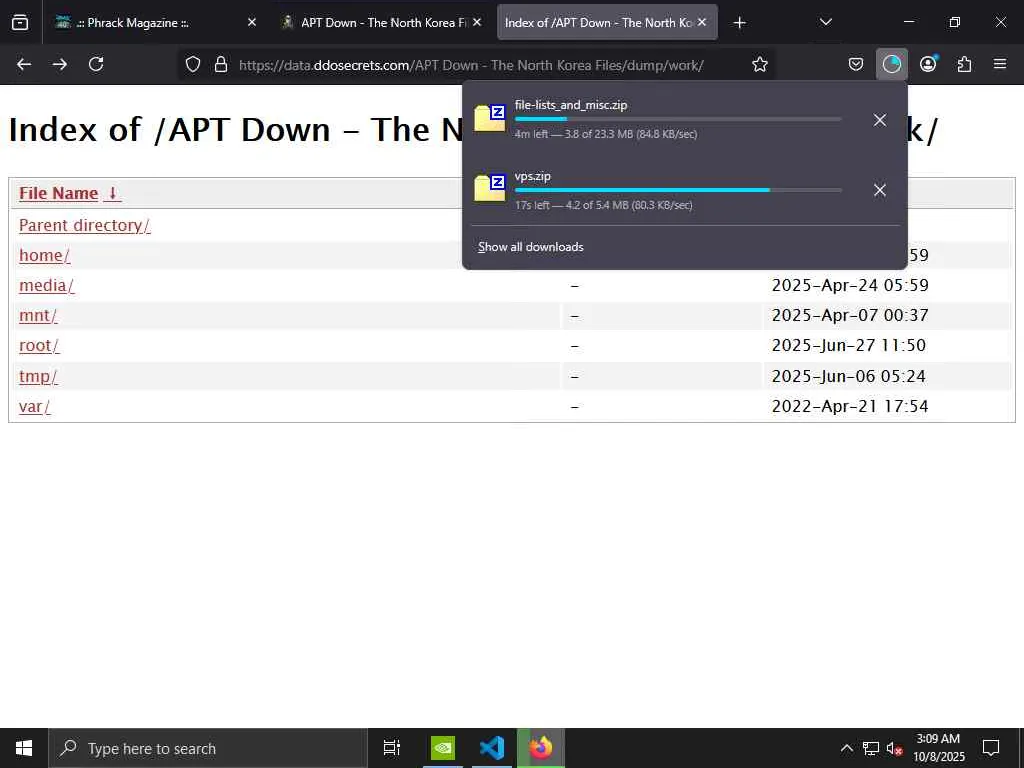Screen dimensions: 1024x768
Task: Toggle the downloads panel button
Action: pos(891,64)
